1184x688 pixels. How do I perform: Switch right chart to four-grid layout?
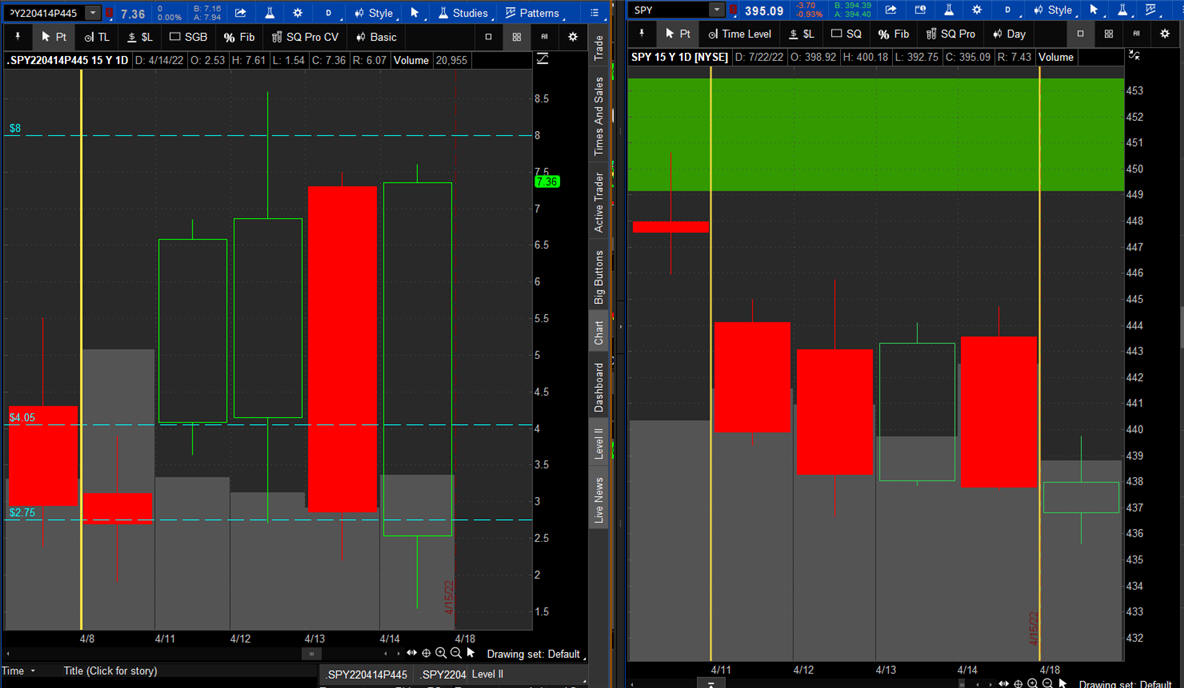[x=1108, y=34]
